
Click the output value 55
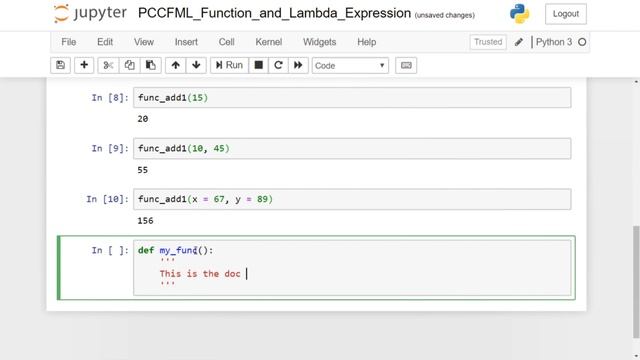coord(142,170)
